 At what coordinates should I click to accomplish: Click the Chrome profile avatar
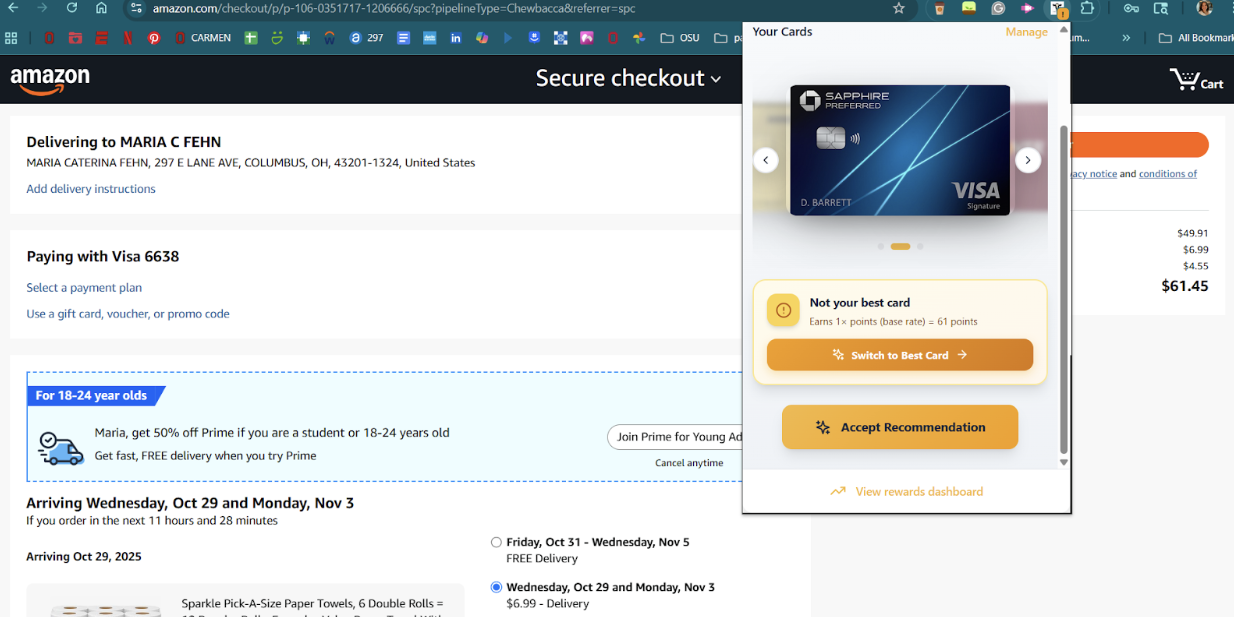pos(1204,8)
